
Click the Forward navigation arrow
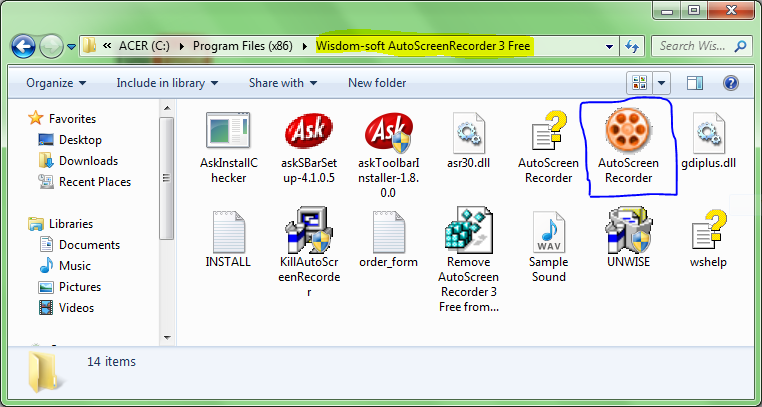point(51,47)
